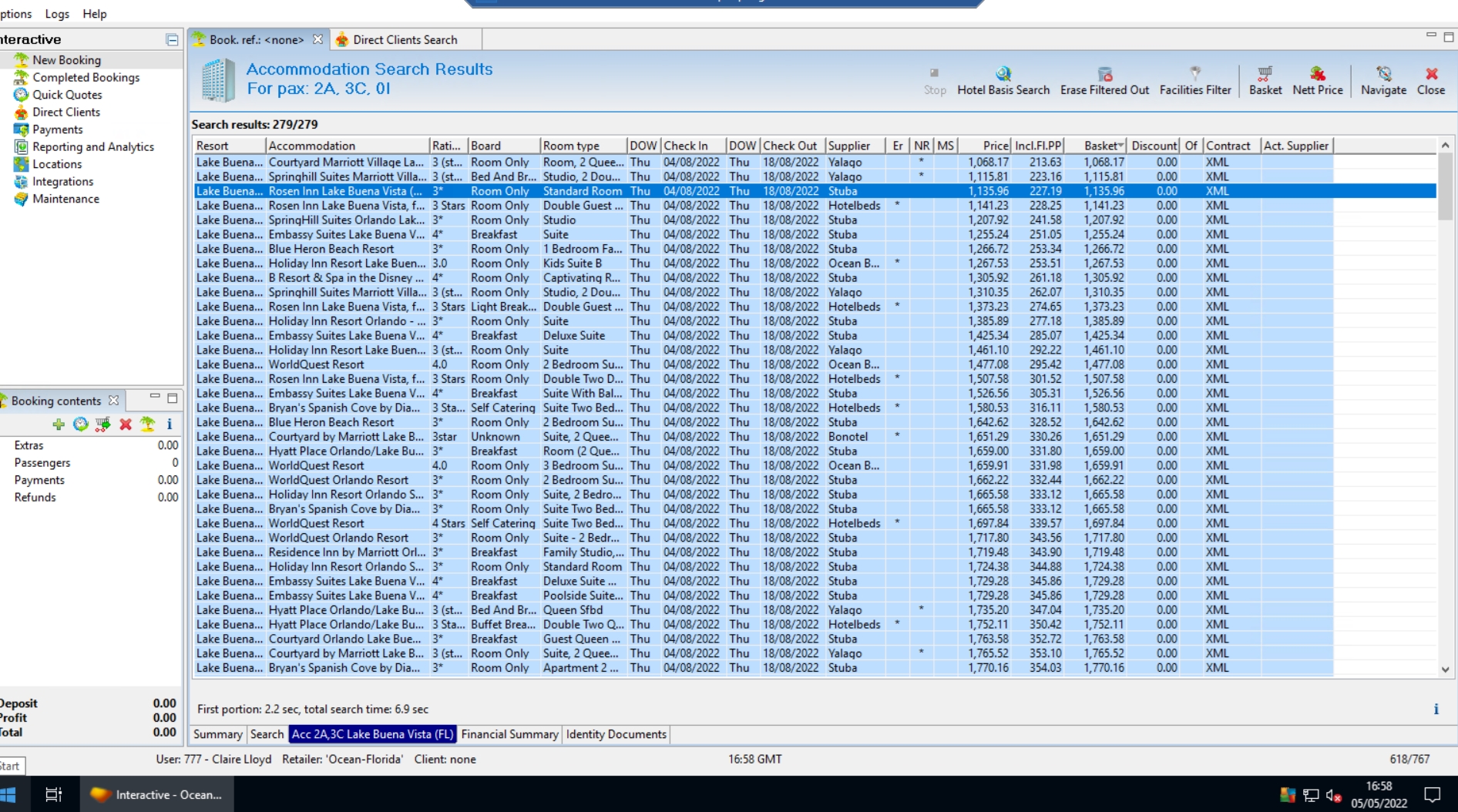
Task: Open the Financial Summary tab
Action: pos(509,734)
